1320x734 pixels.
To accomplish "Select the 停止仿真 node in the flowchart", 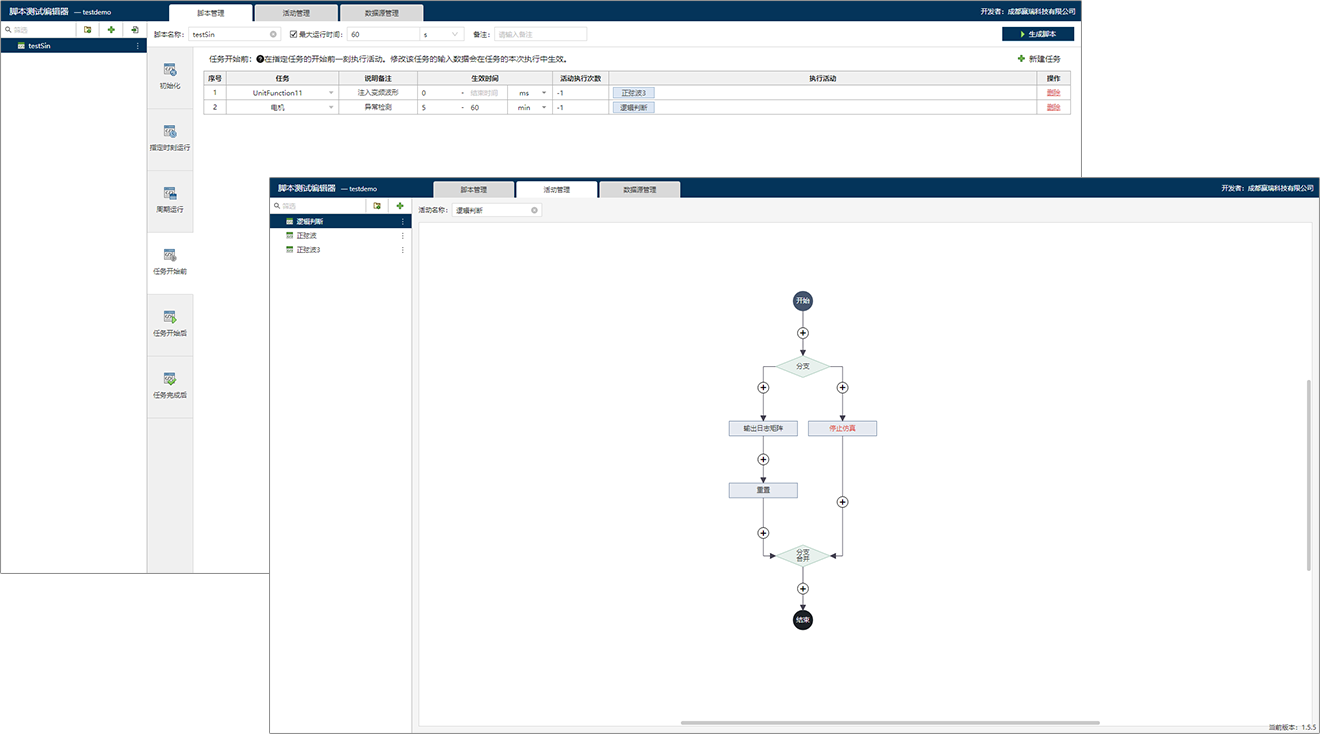I will 842,428.
